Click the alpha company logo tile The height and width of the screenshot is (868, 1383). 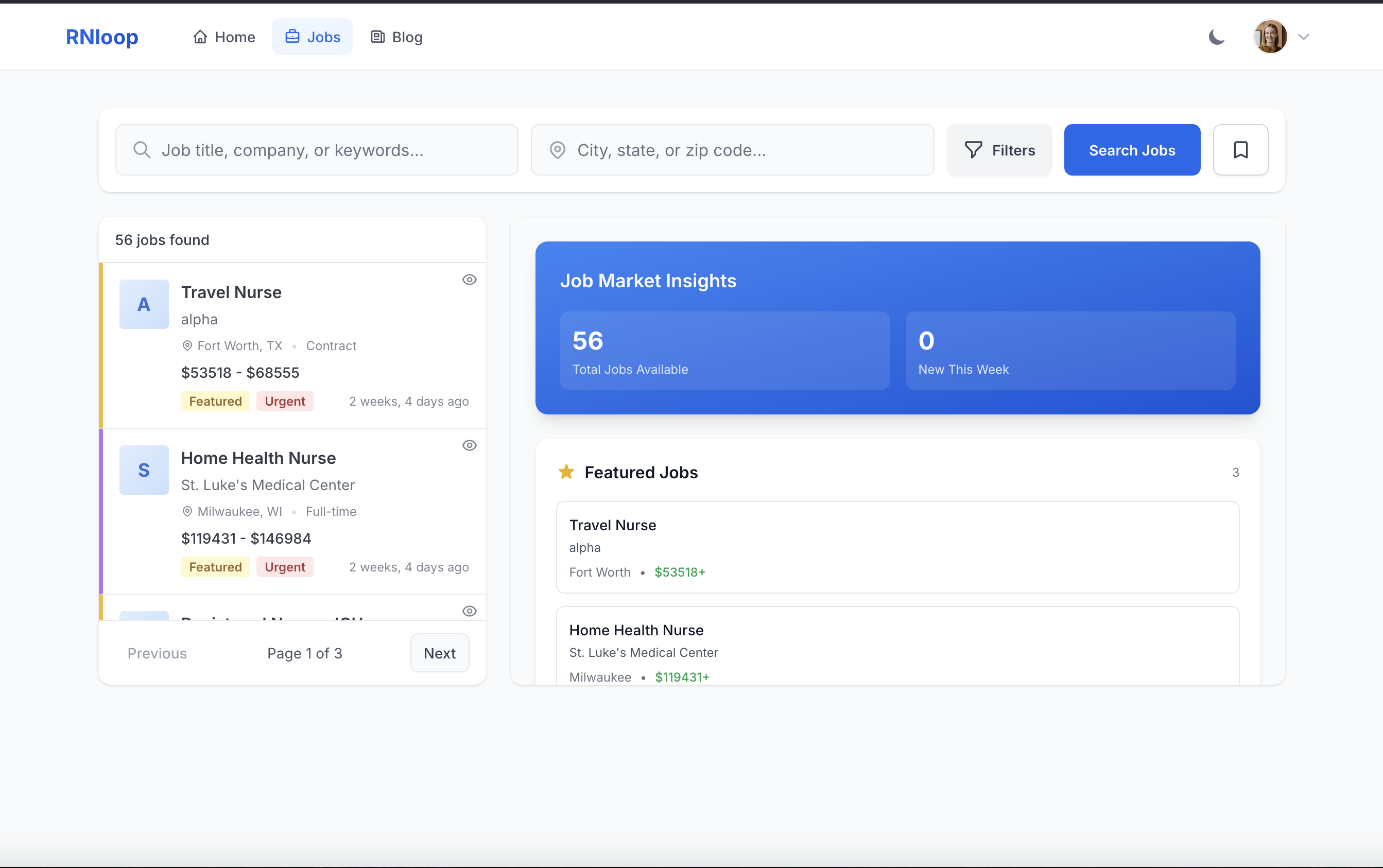[x=144, y=304]
